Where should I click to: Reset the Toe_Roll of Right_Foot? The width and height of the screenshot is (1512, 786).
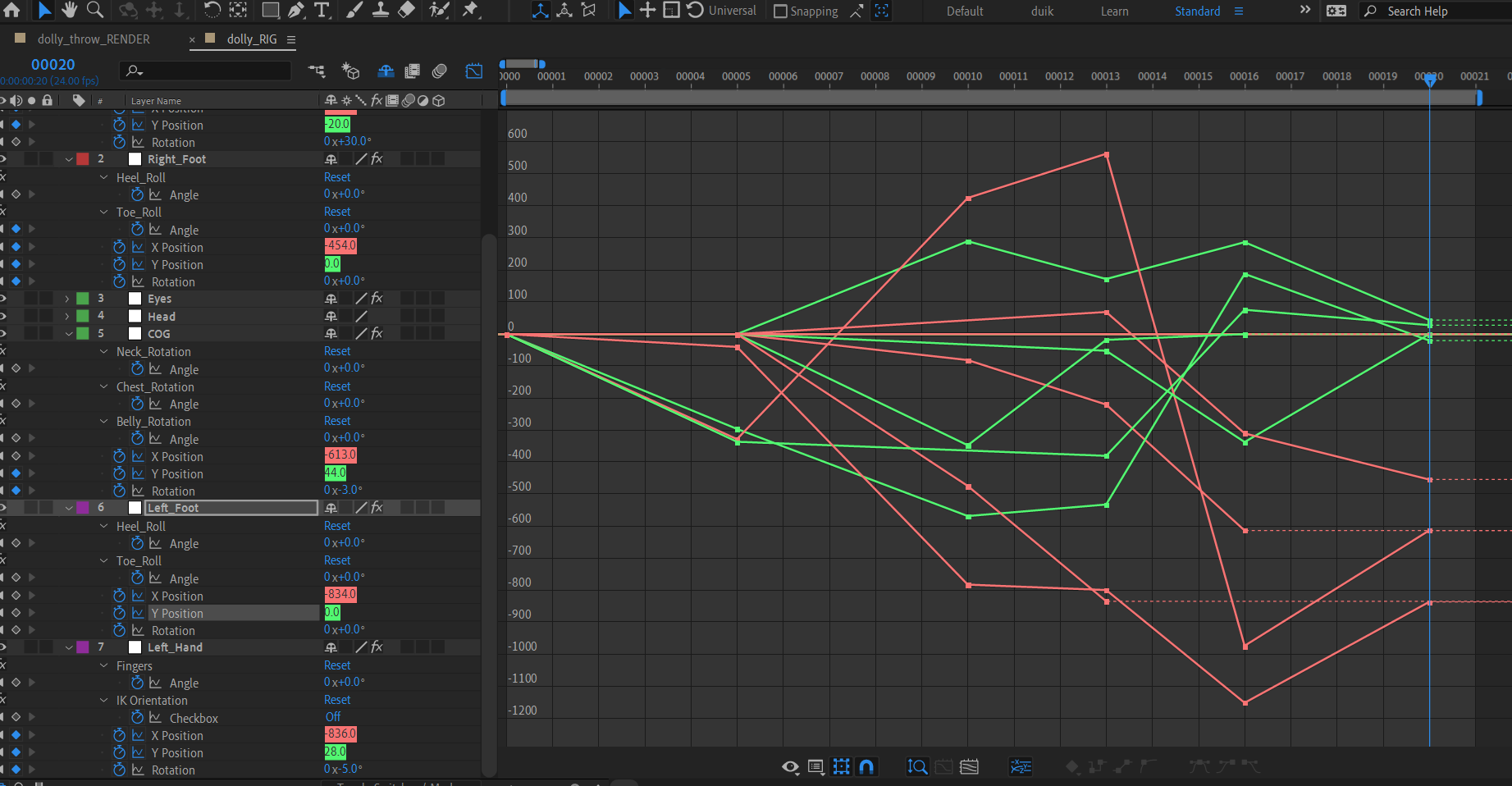pyautogui.click(x=336, y=212)
